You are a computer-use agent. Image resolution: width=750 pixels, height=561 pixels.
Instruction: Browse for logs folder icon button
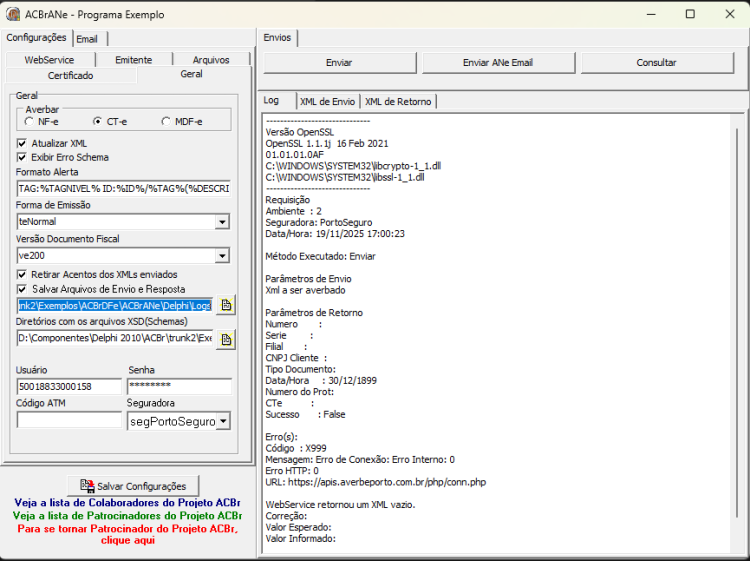click(226, 305)
